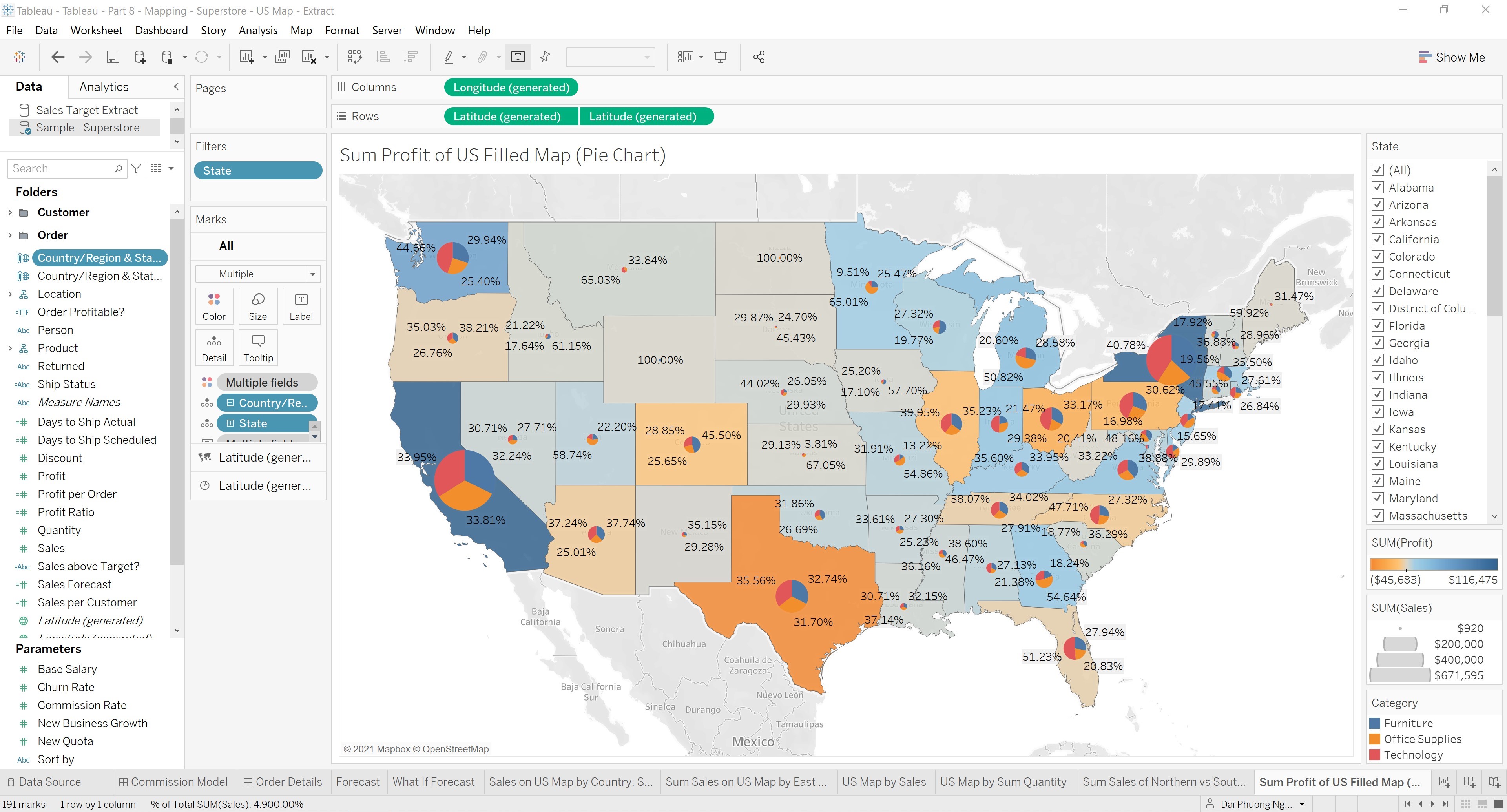Open the Tooltip editor from the Marks card
The height and width of the screenshot is (812, 1507).
257,347
